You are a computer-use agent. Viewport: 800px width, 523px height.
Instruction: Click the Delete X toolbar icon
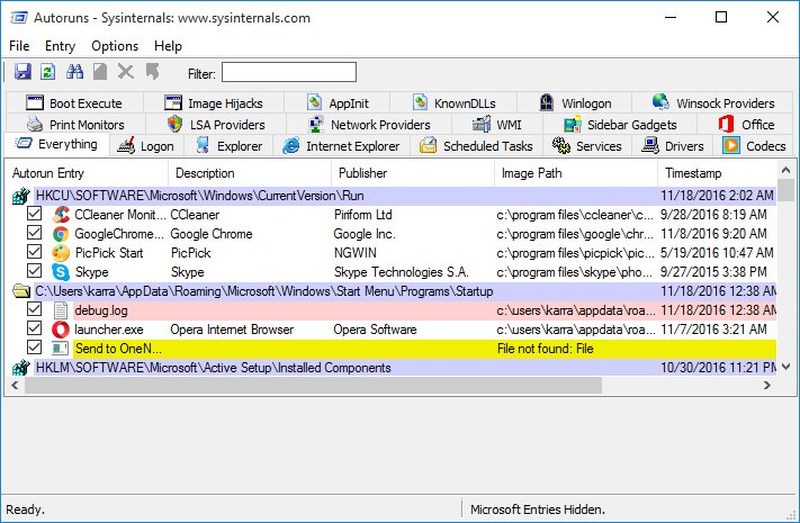point(126,71)
